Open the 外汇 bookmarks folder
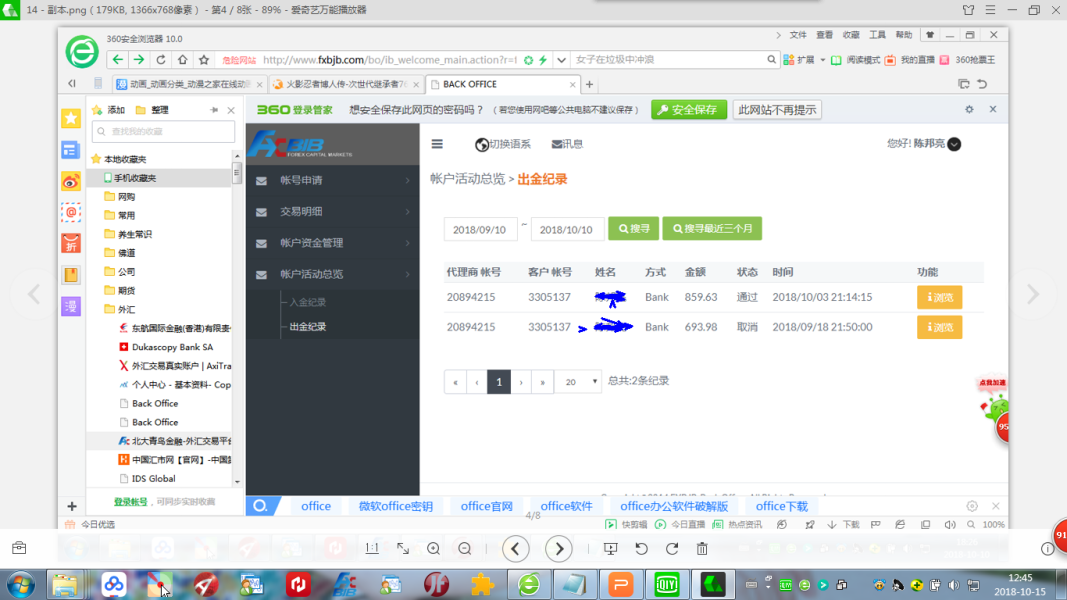The height and width of the screenshot is (600, 1067). click(127, 310)
